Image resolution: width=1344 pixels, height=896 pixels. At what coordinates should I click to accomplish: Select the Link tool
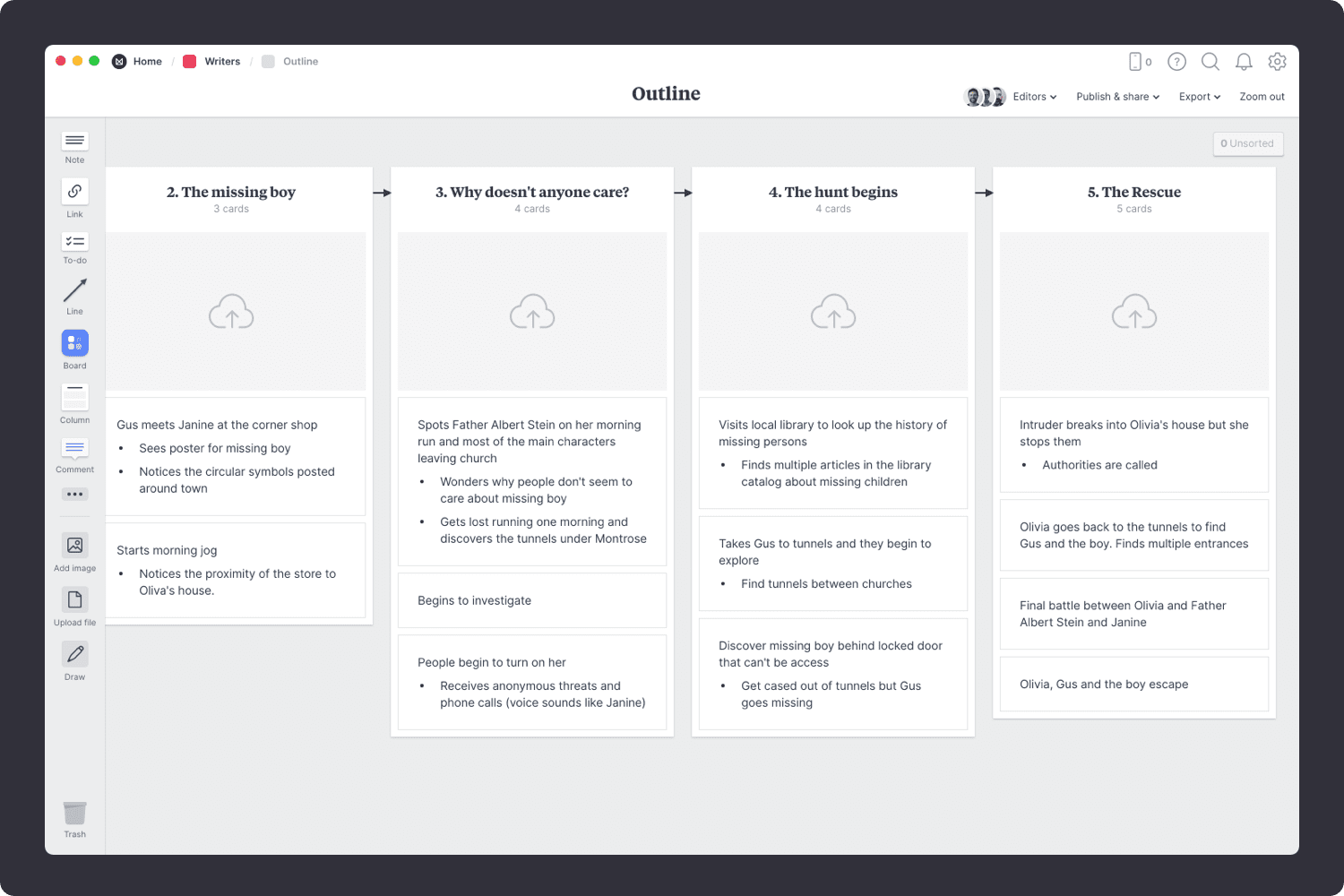[x=75, y=198]
